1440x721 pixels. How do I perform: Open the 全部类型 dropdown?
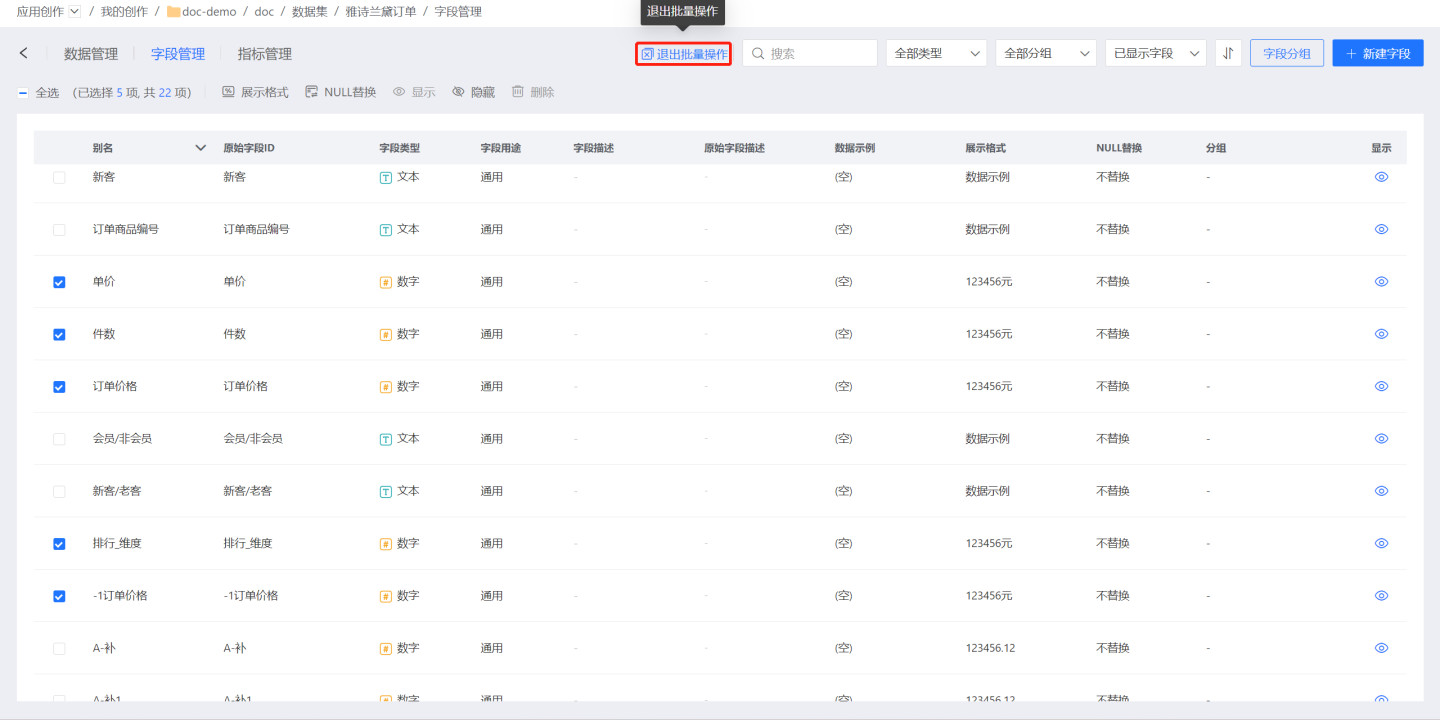coord(936,53)
